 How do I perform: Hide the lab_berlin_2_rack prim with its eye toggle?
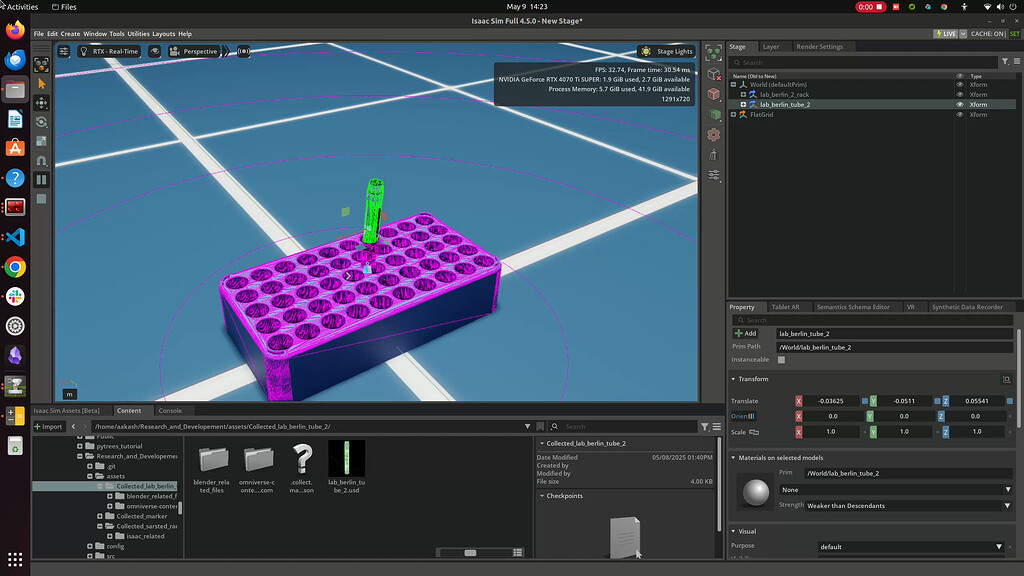[959, 95]
